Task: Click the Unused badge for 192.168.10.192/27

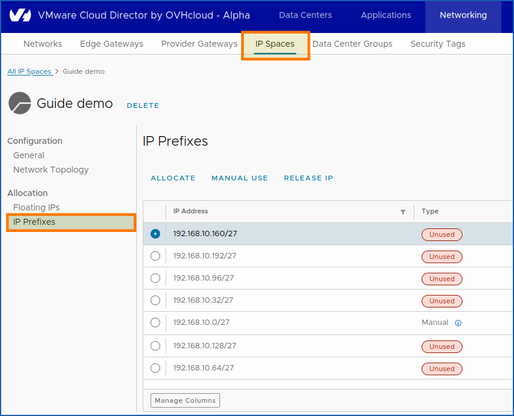Action: click(x=442, y=257)
